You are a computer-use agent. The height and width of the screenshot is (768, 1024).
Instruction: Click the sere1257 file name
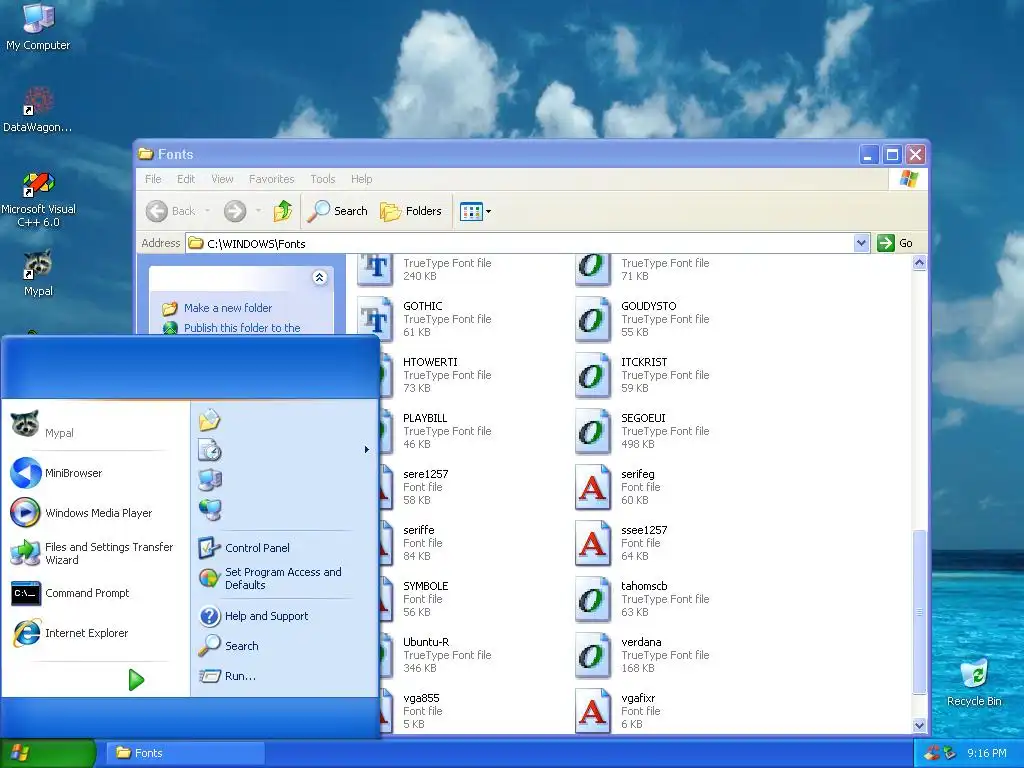pos(425,474)
